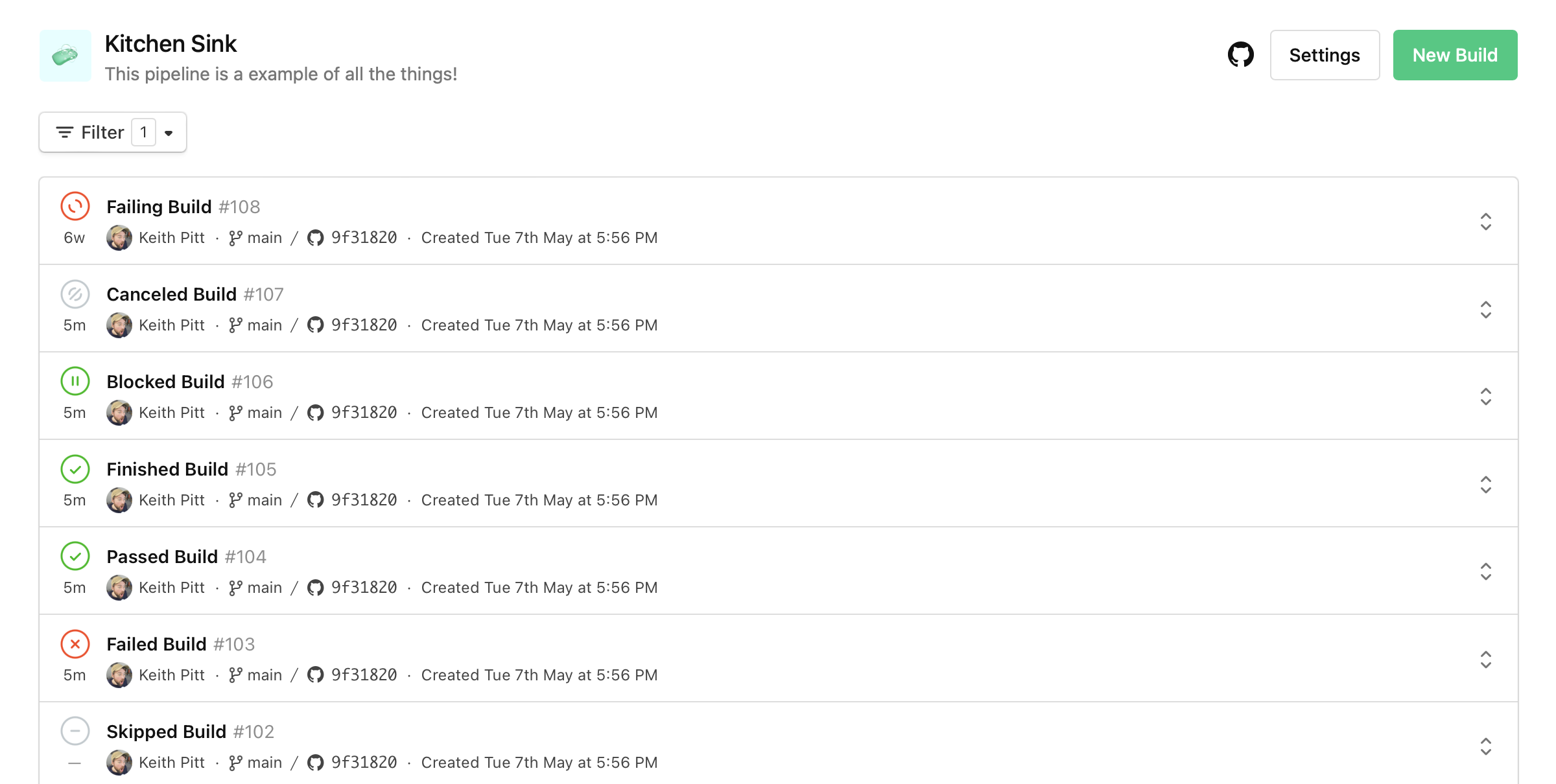This screenshot has width=1556, height=784.
Task: Click the skipped status icon on build #102
Action: click(x=75, y=732)
